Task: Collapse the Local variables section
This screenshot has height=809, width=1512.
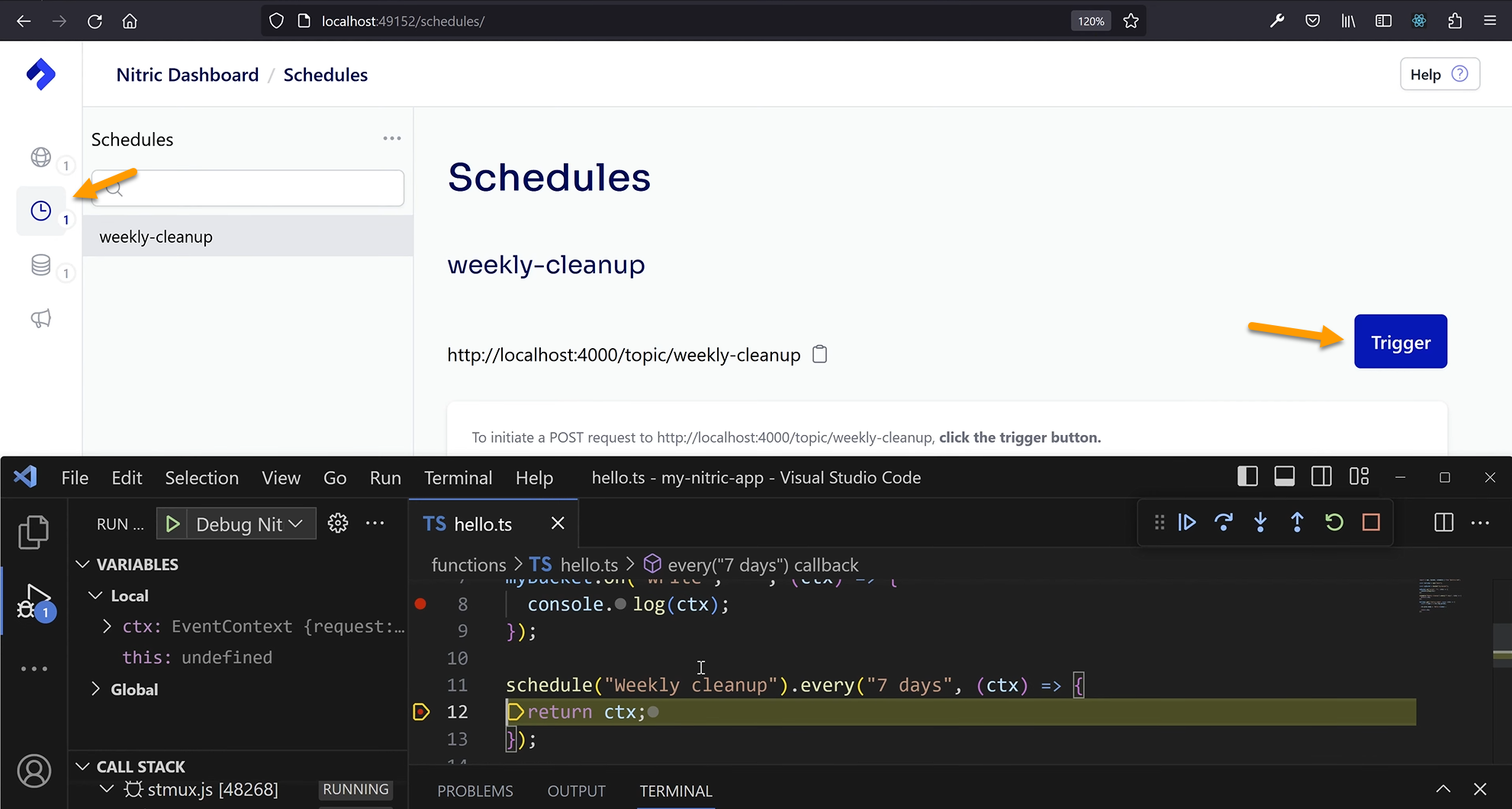Action: click(95, 595)
